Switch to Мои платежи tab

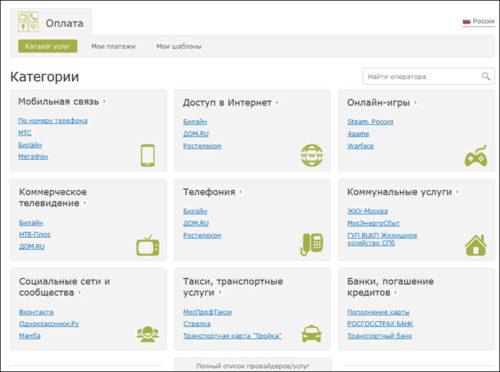pyautogui.click(x=113, y=46)
